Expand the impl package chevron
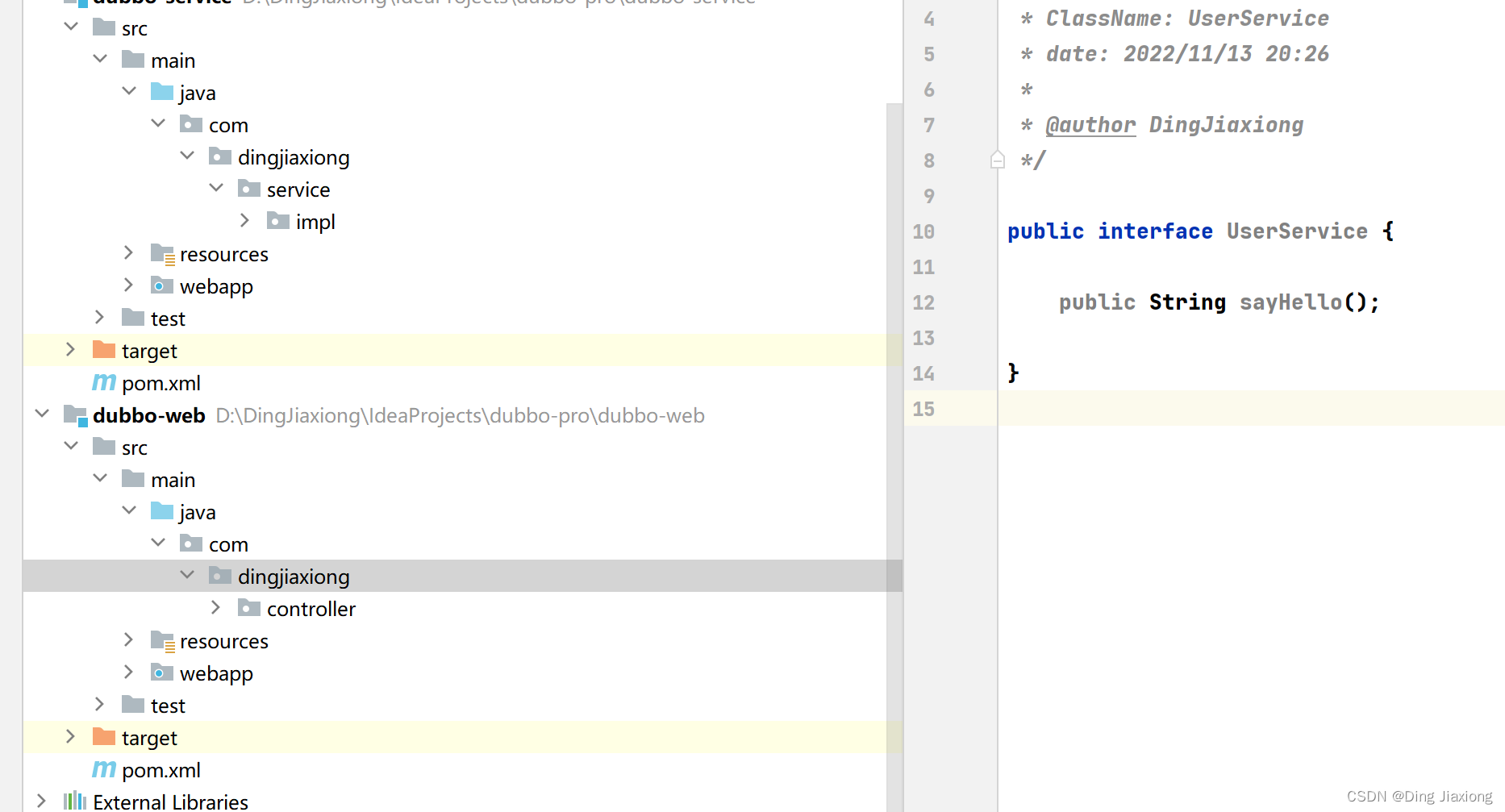 click(244, 220)
